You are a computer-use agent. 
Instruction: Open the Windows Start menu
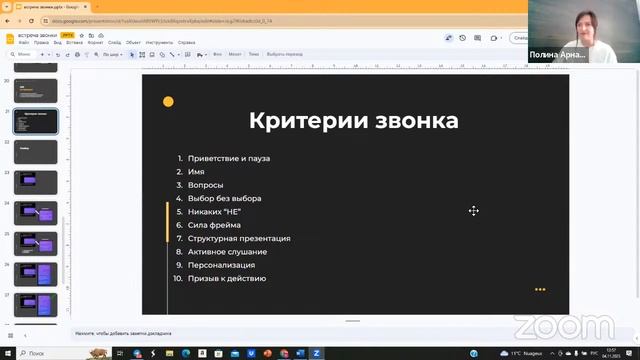tap(7, 353)
